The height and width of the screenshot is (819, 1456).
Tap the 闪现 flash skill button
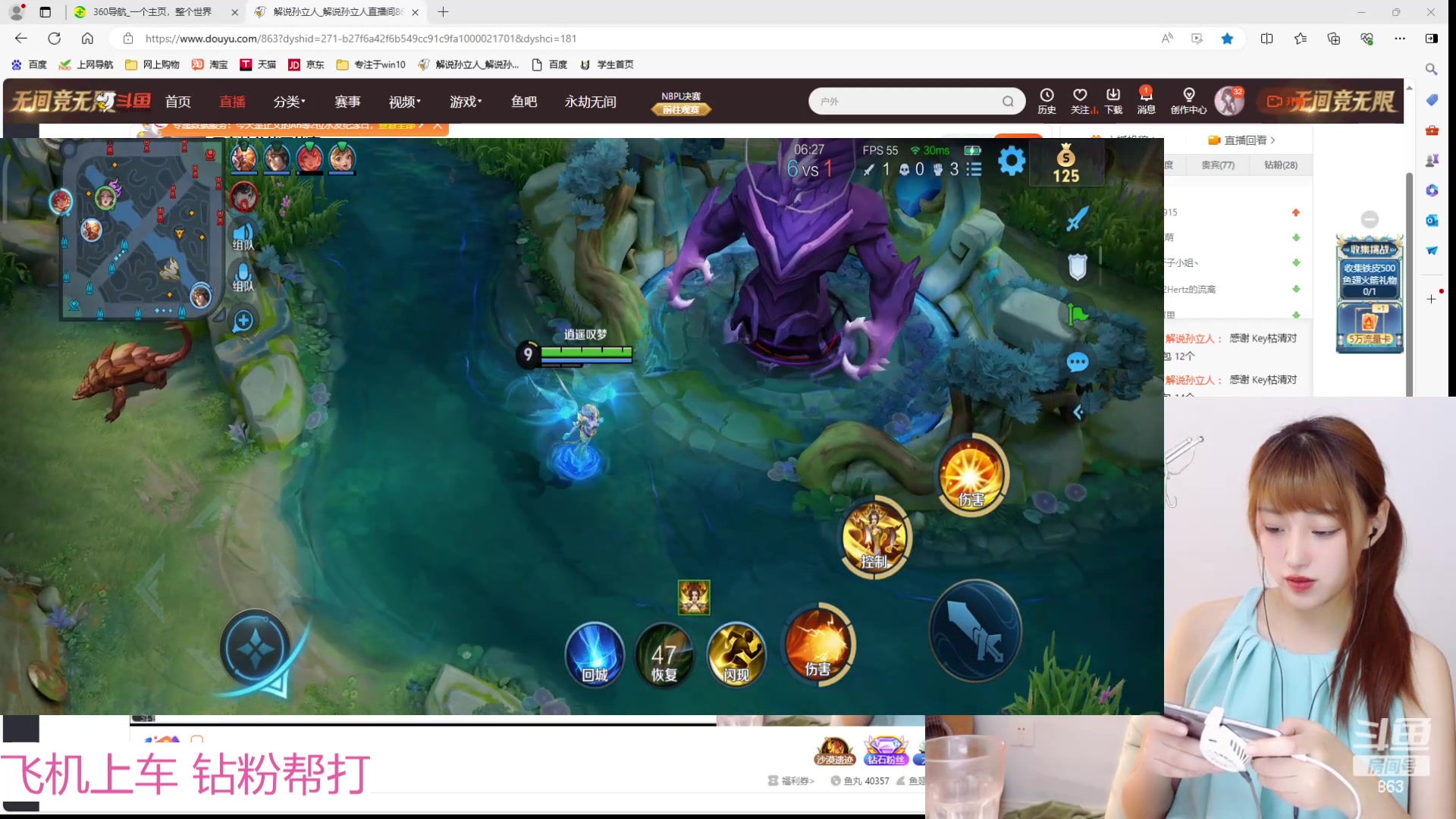[736, 654]
